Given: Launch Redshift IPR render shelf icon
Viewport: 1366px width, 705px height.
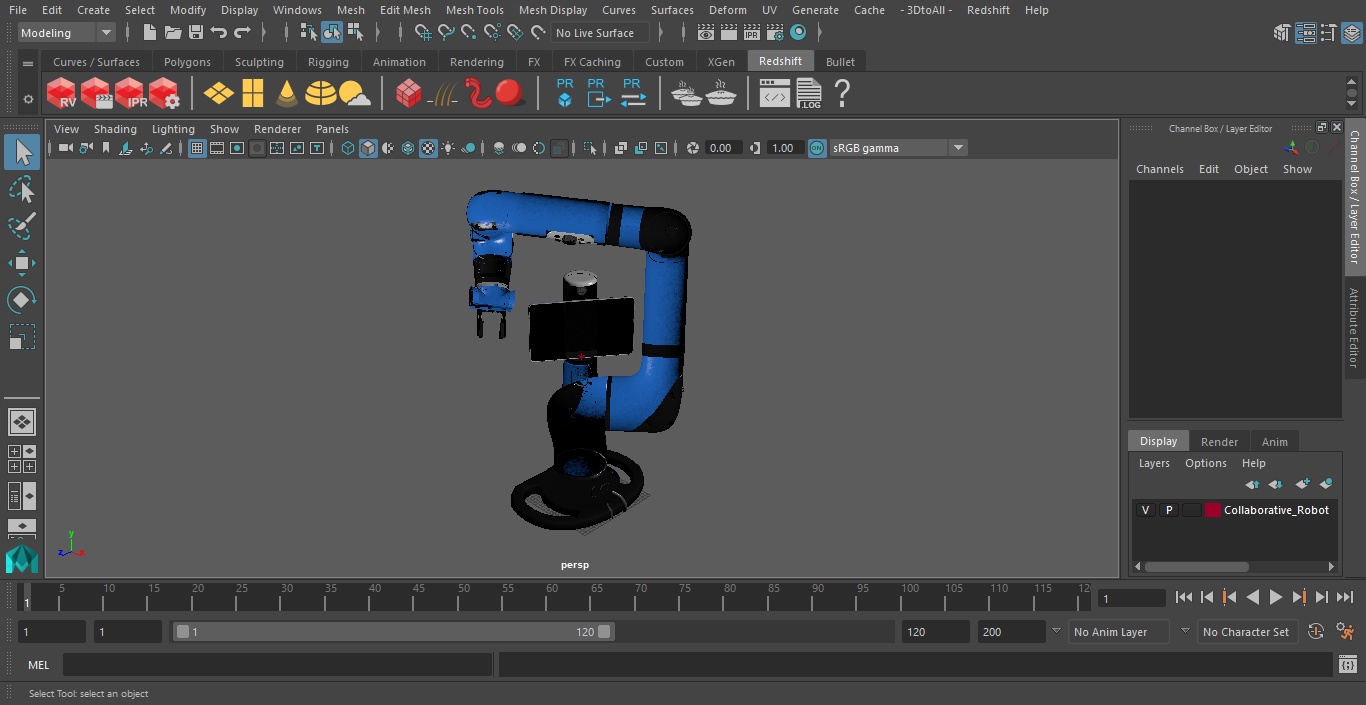Looking at the screenshot, I should (x=130, y=94).
